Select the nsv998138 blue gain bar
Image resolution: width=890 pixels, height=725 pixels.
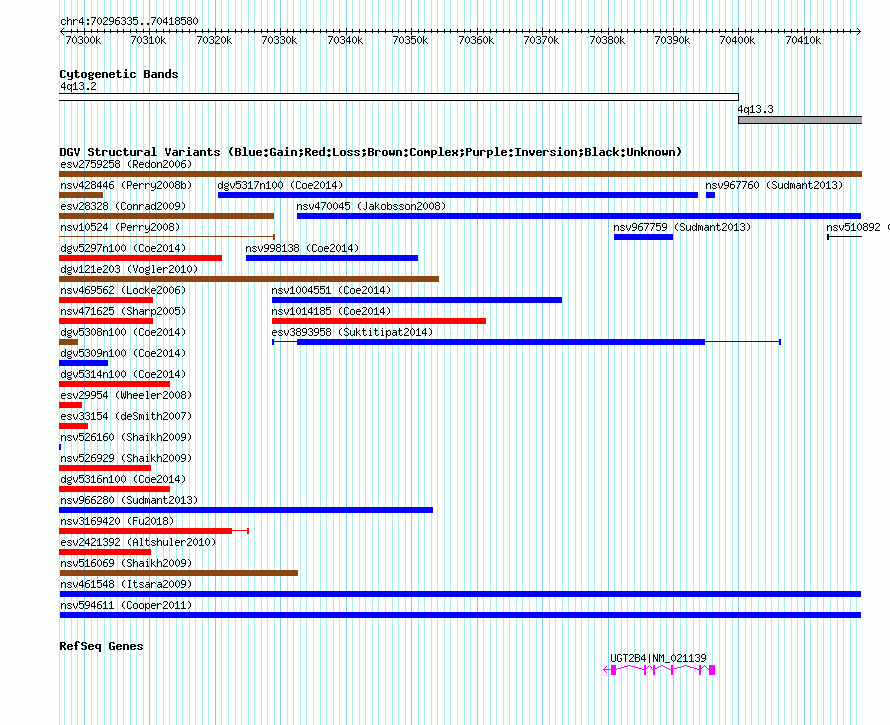(332, 258)
